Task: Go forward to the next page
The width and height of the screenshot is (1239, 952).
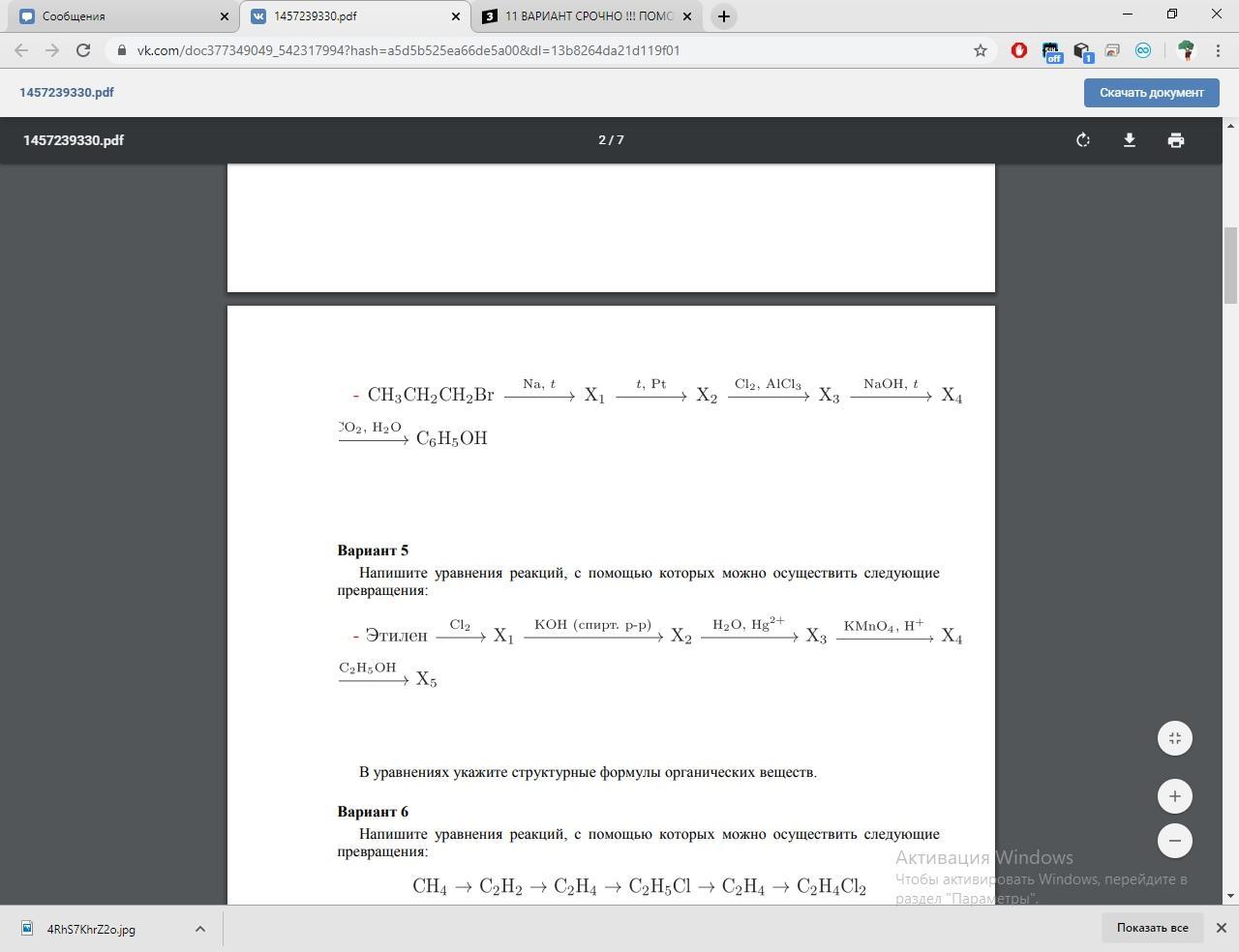Action: (x=52, y=50)
